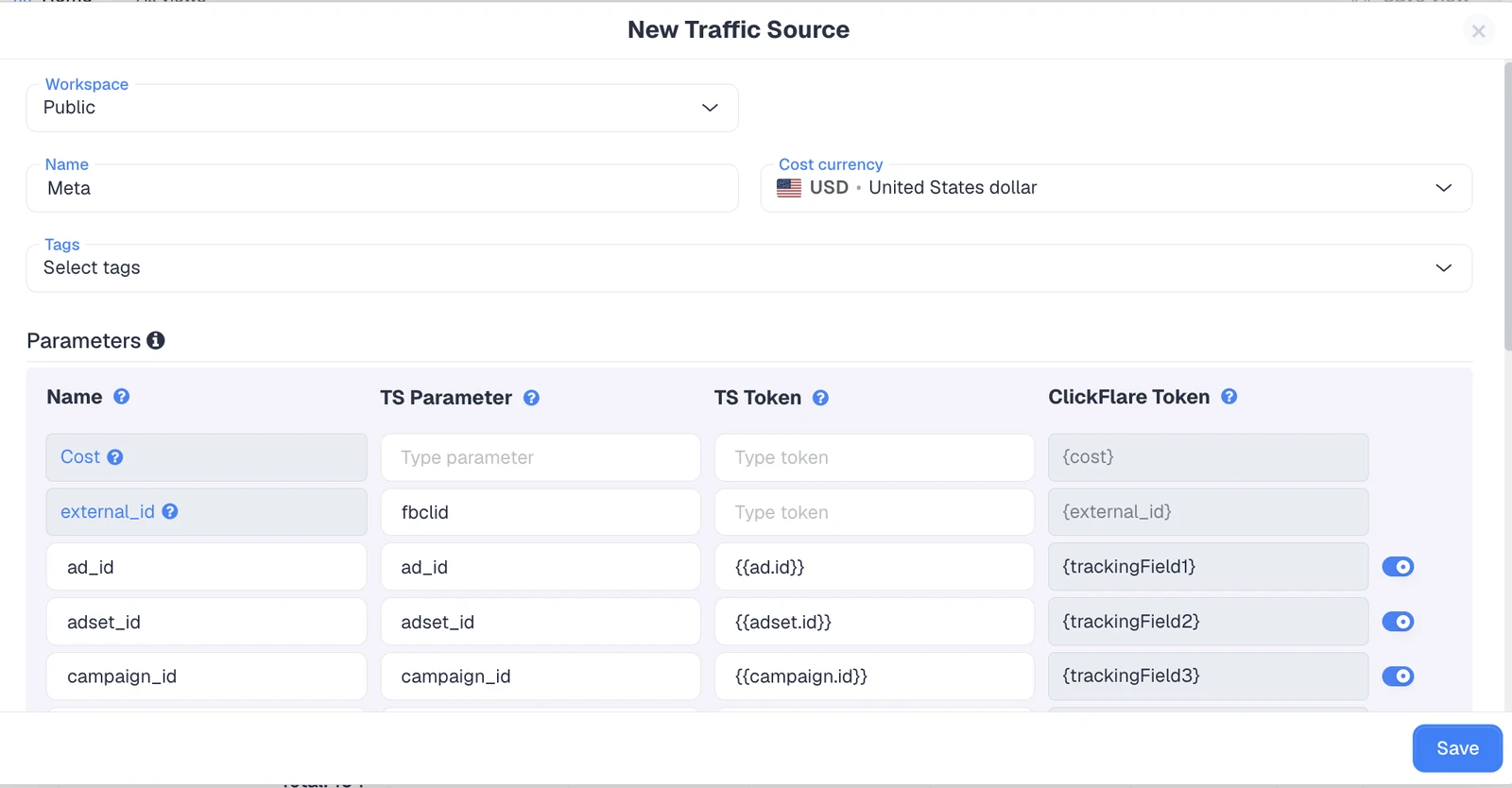
Task: Toggle the trackingField3 switch for campaign_id
Action: [1398, 677]
